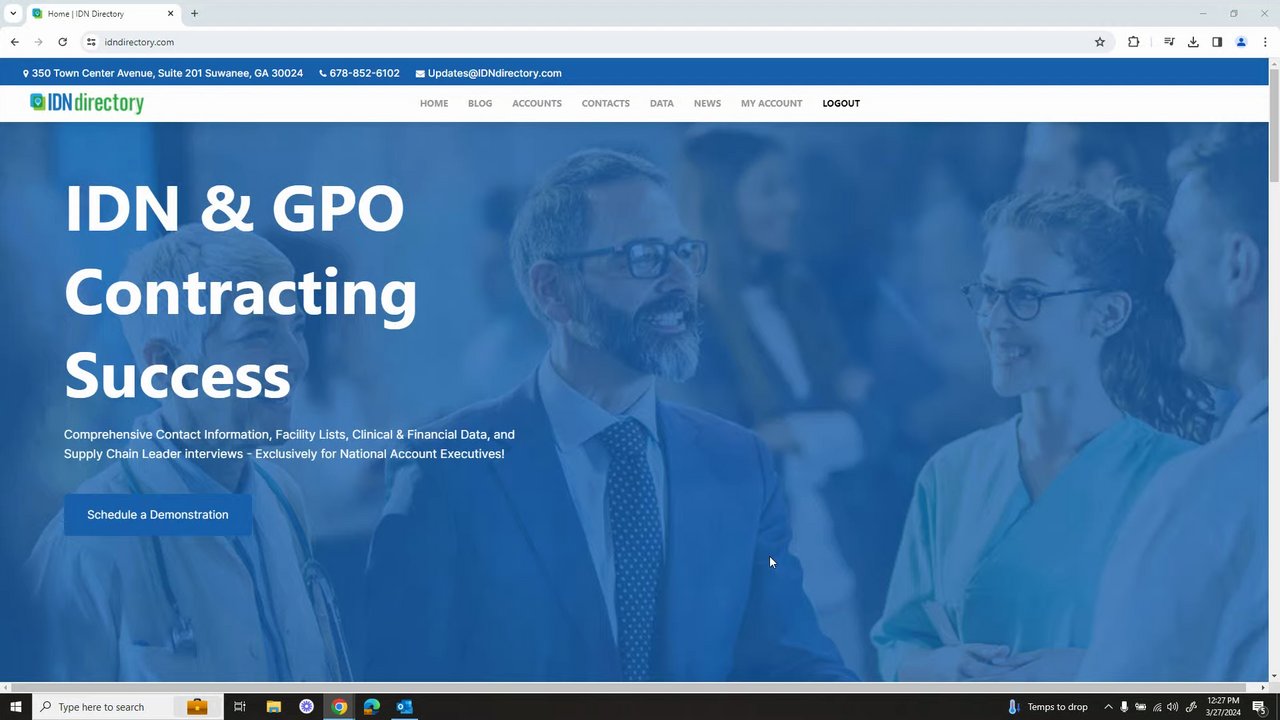The width and height of the screenshot is (1280, 720).
Task: Toggle the Chrome side panel icon
Action: pyautogui.click(x=1217, y=42)
